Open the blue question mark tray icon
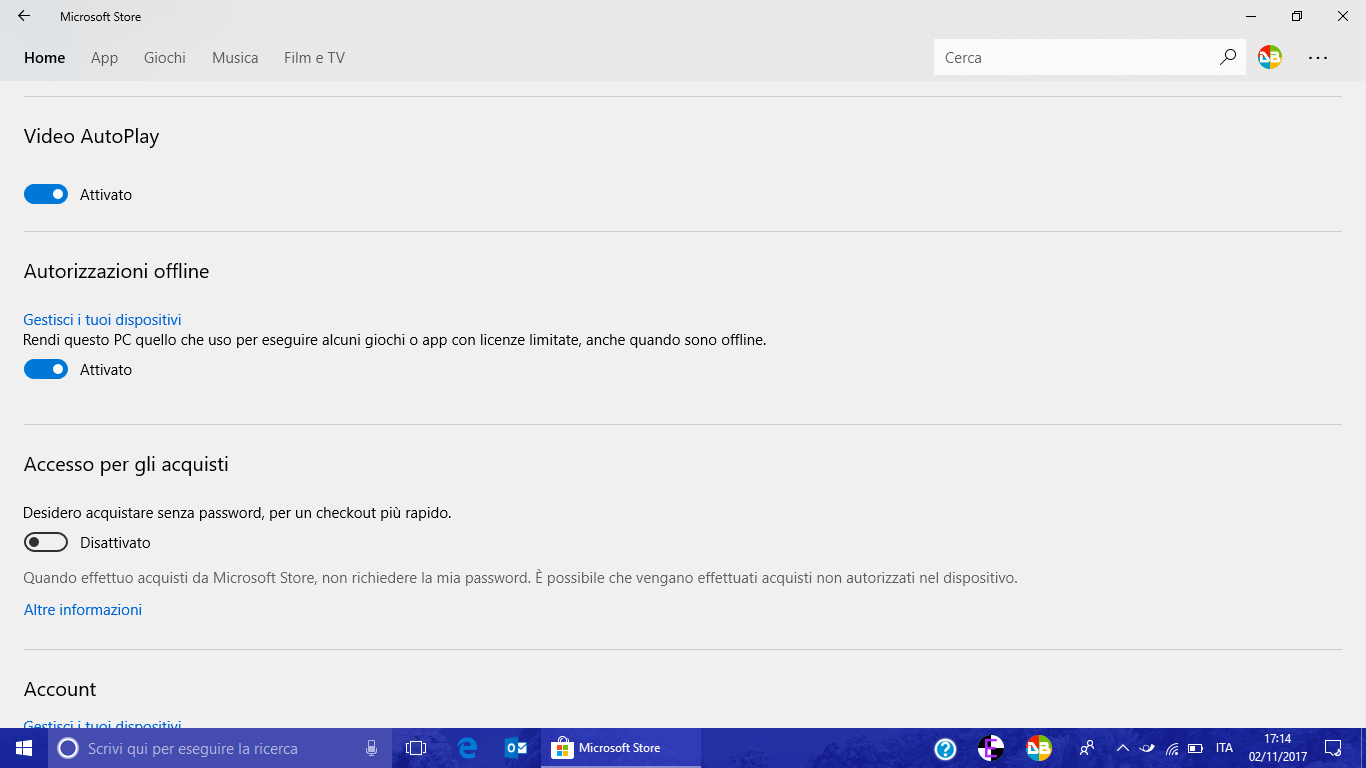Image resolution: width=1366 pixels, height=768 pixels. 945,748
